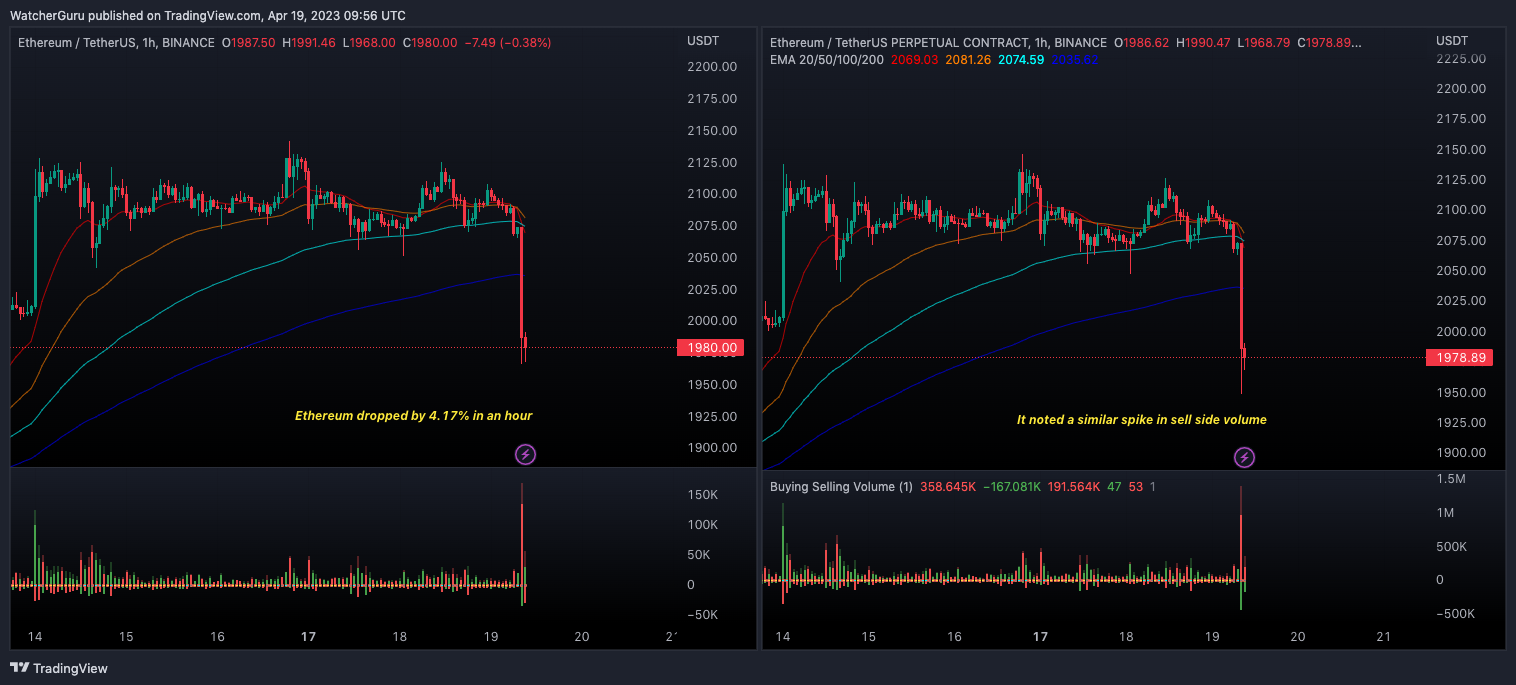Click the 'It noted a similar spike' annotation
This screenshot has height=685, width=1516.
click(x=1142, y=420)
